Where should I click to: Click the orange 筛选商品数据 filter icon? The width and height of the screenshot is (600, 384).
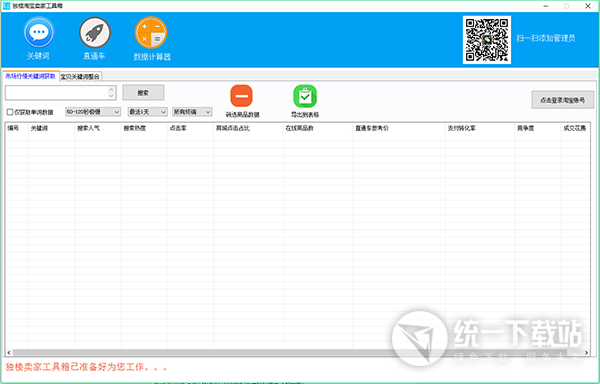tap(241, 96)
